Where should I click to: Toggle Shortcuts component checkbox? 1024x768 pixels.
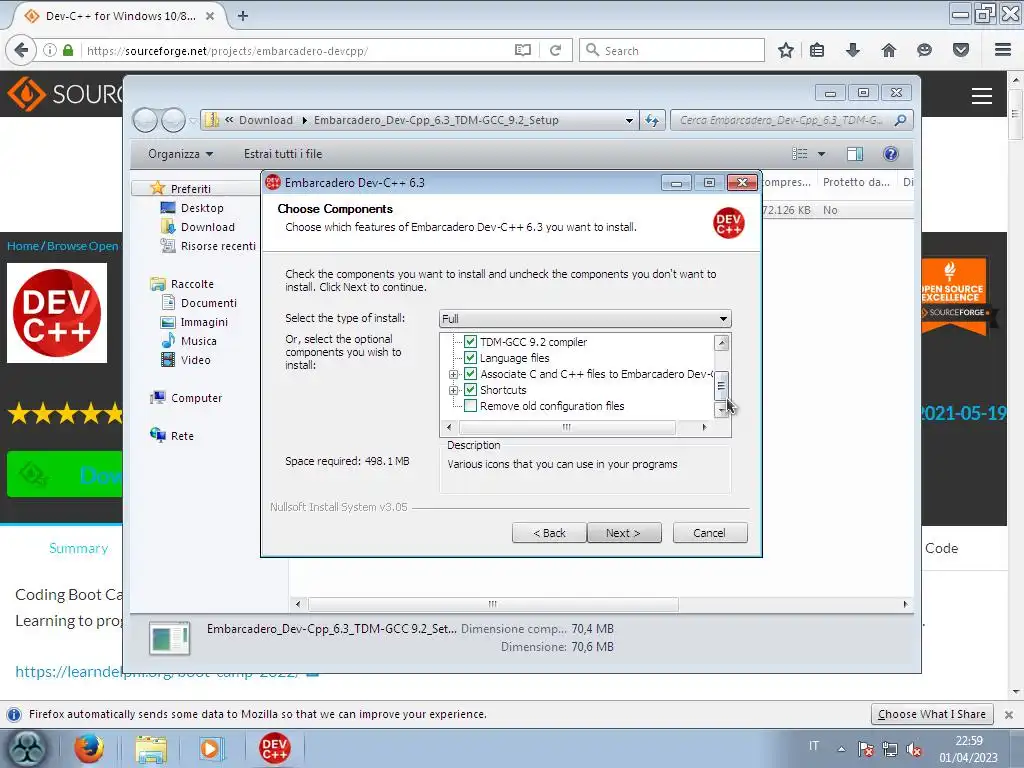coord(470,390)
